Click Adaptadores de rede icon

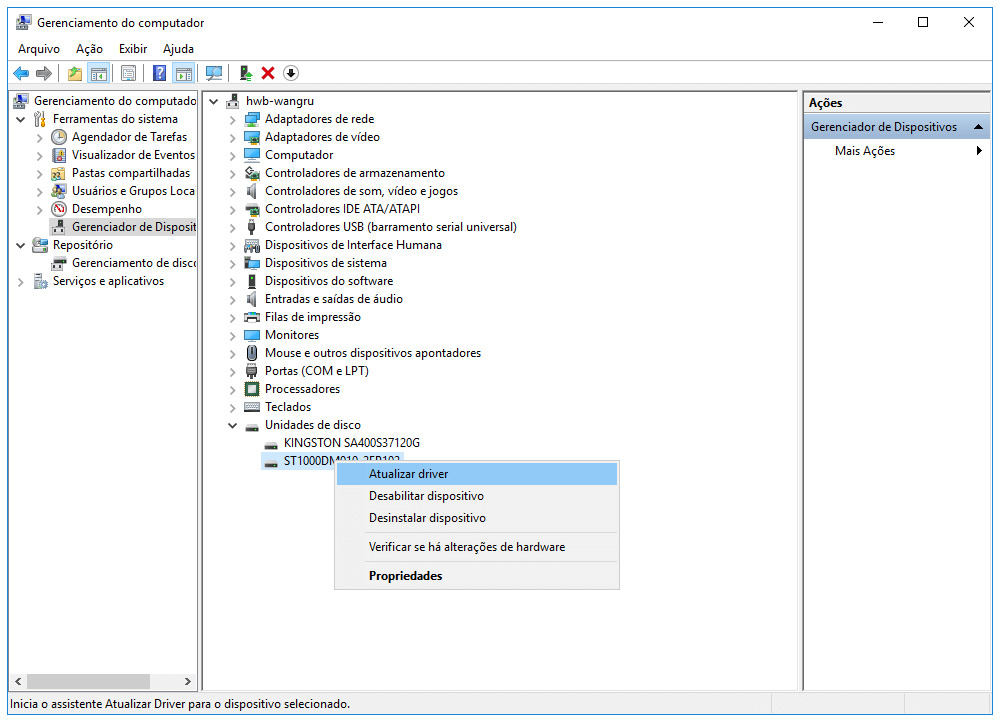(252, 119)
